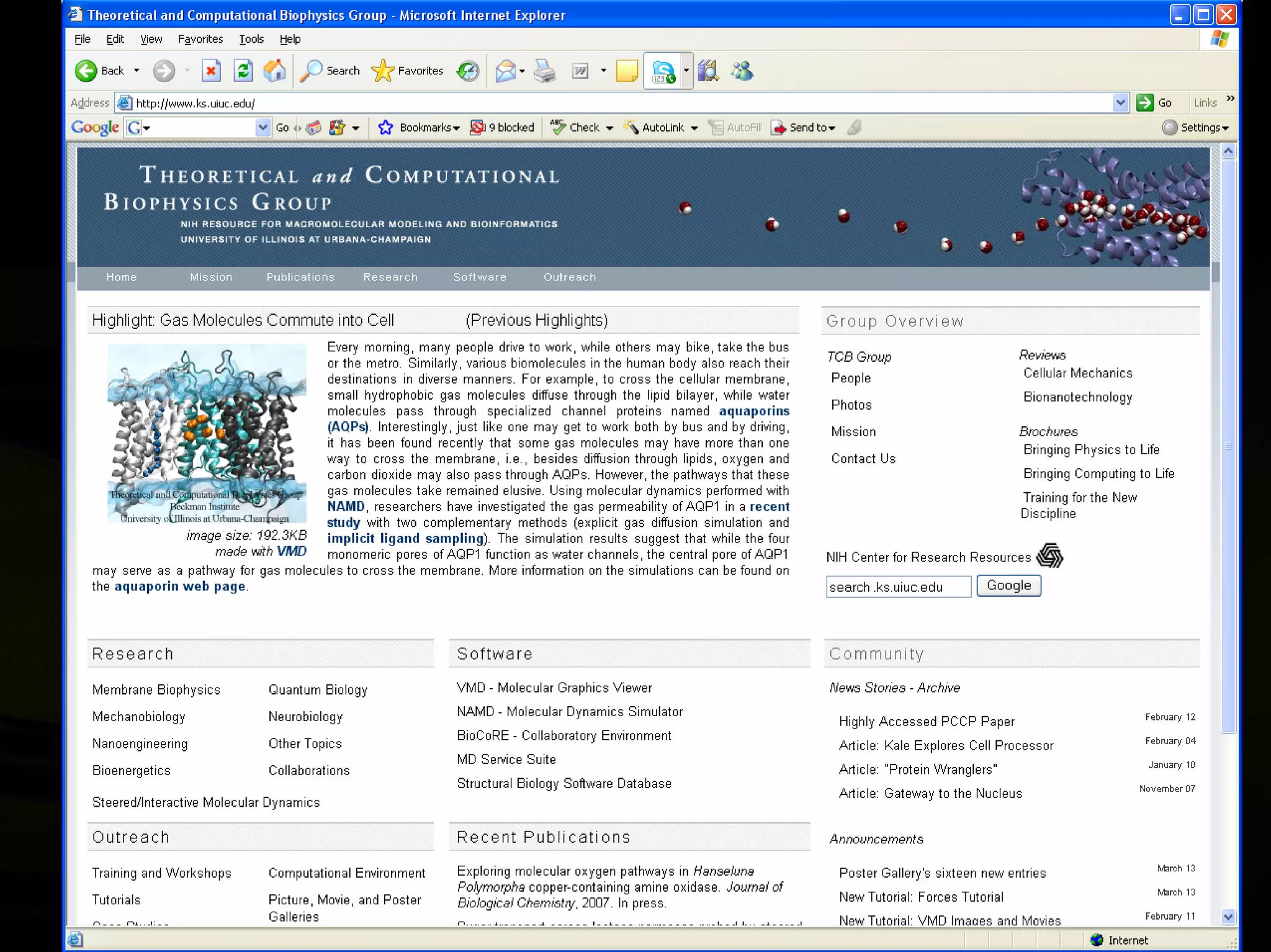Open the History clock icon
Viewport: 1271px width, 952px height.
point(467,71)
